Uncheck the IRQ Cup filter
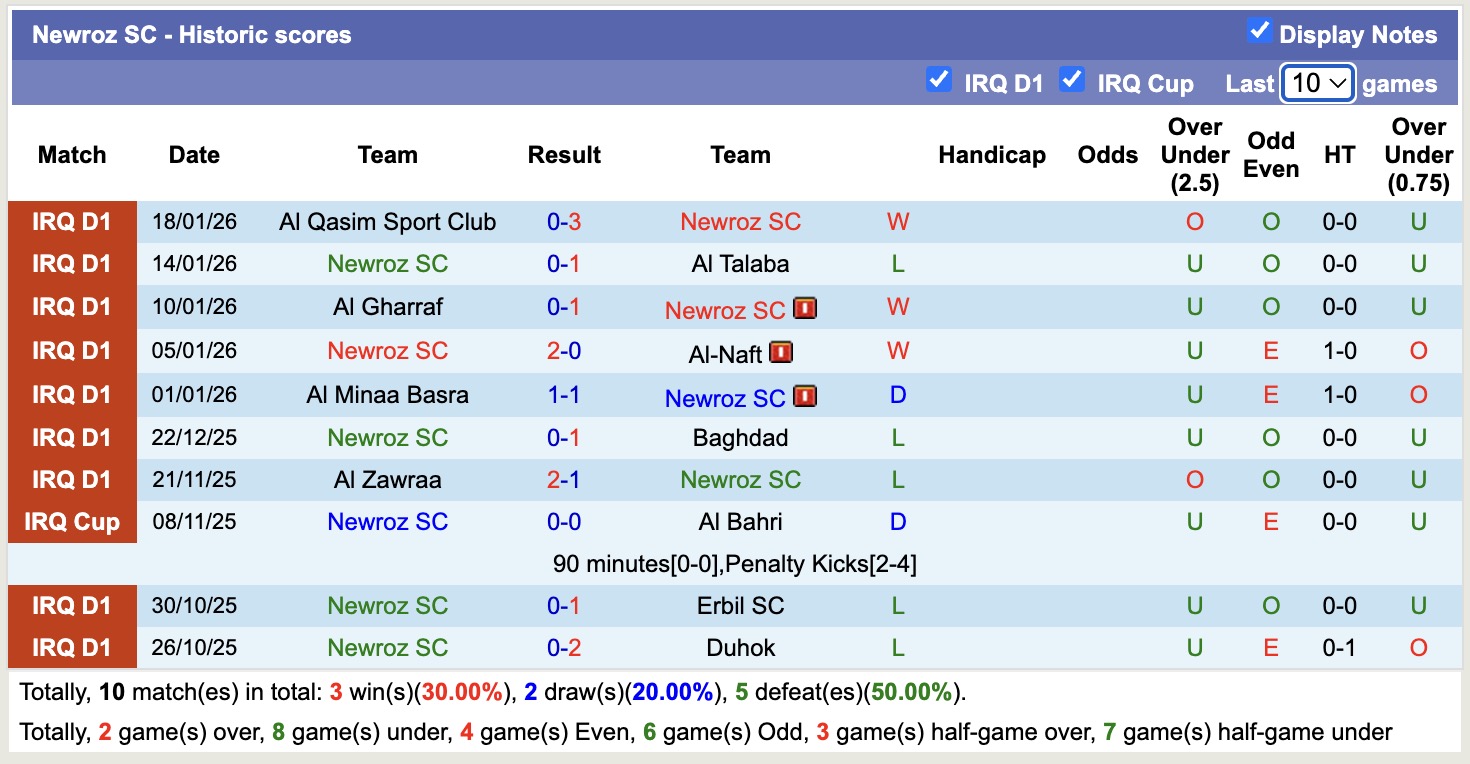Image resolution: width=1470 pixels, height=764 pixels. tap(1072, 79)
